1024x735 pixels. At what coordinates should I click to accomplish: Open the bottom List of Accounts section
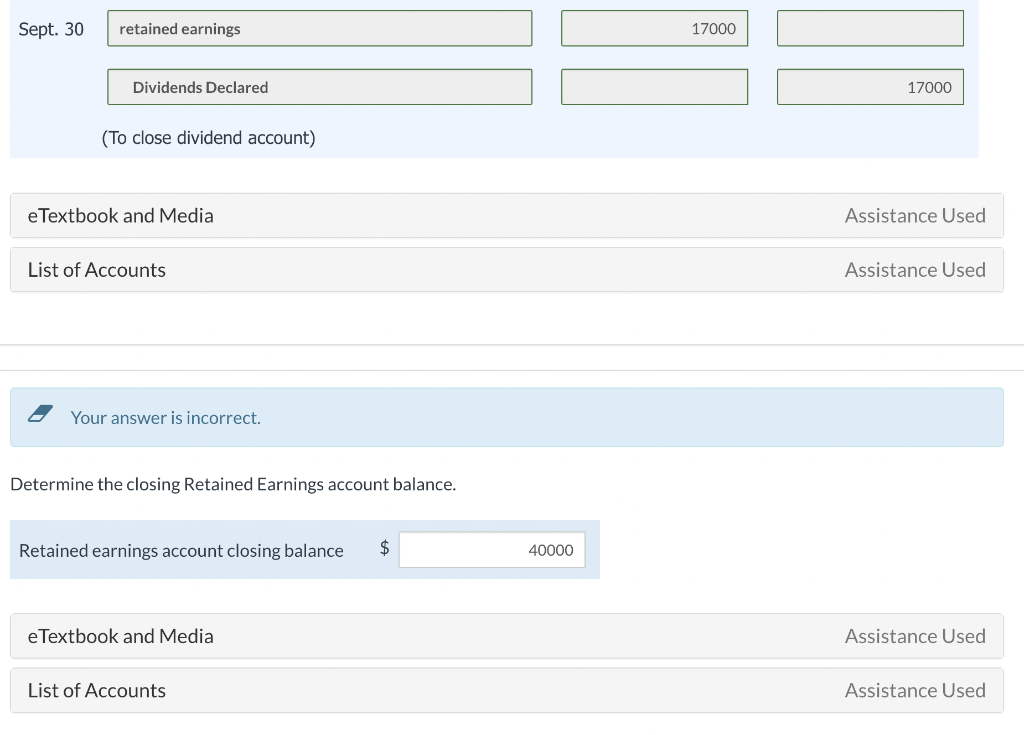(96, 690)
